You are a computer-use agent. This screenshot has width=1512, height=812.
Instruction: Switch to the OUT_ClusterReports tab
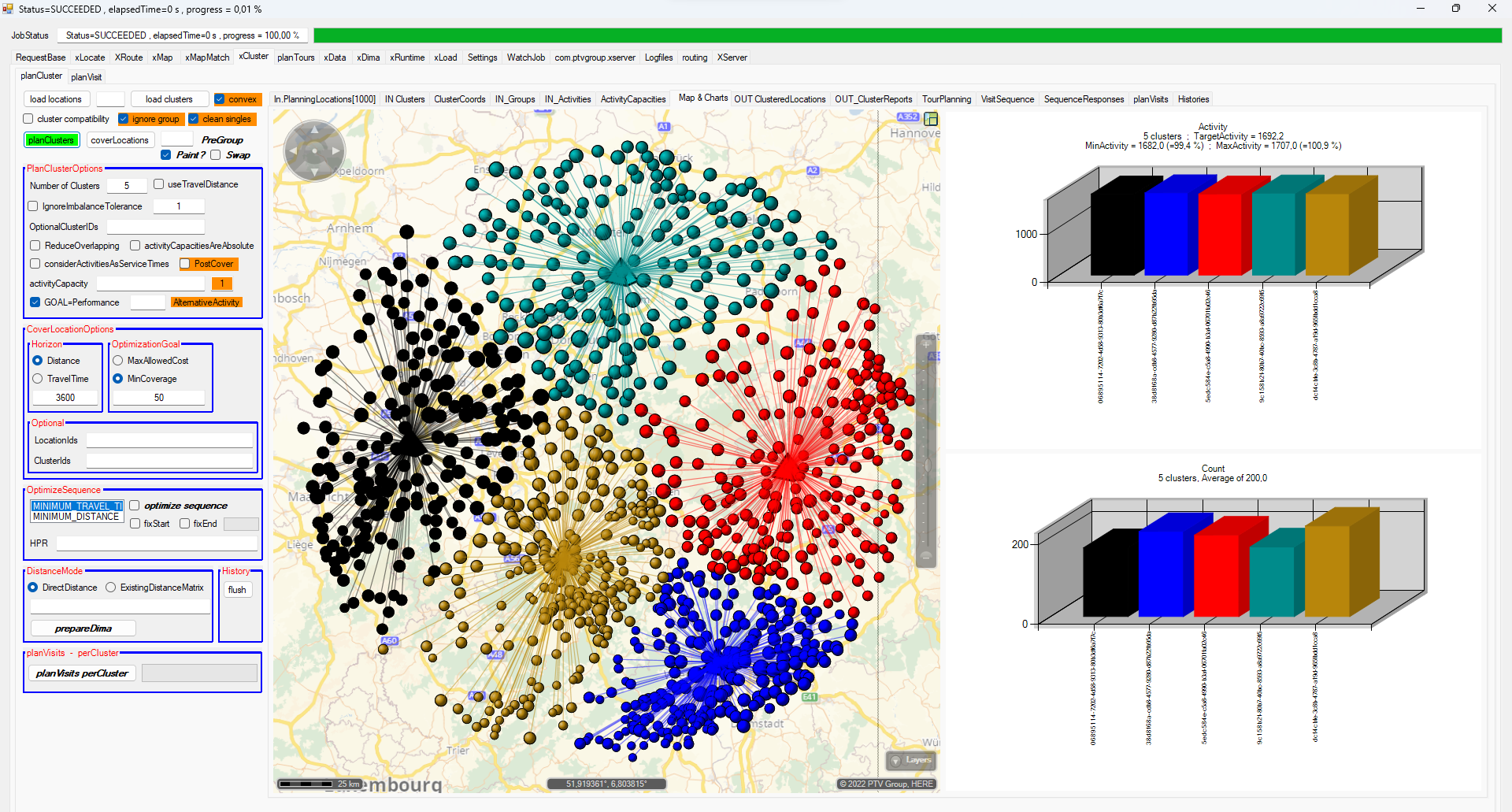coord(873,99)
